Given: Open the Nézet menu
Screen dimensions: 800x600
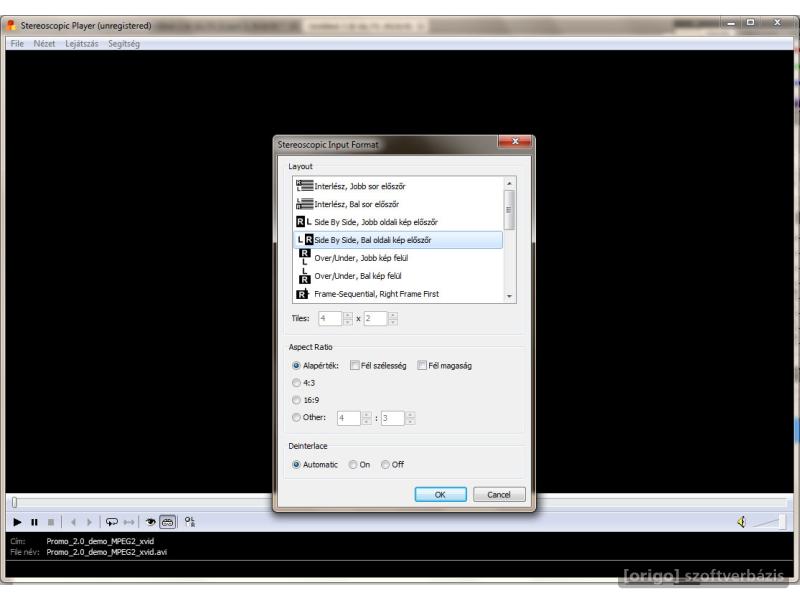Looking at the screenshot, I should (x=44, y=44).
